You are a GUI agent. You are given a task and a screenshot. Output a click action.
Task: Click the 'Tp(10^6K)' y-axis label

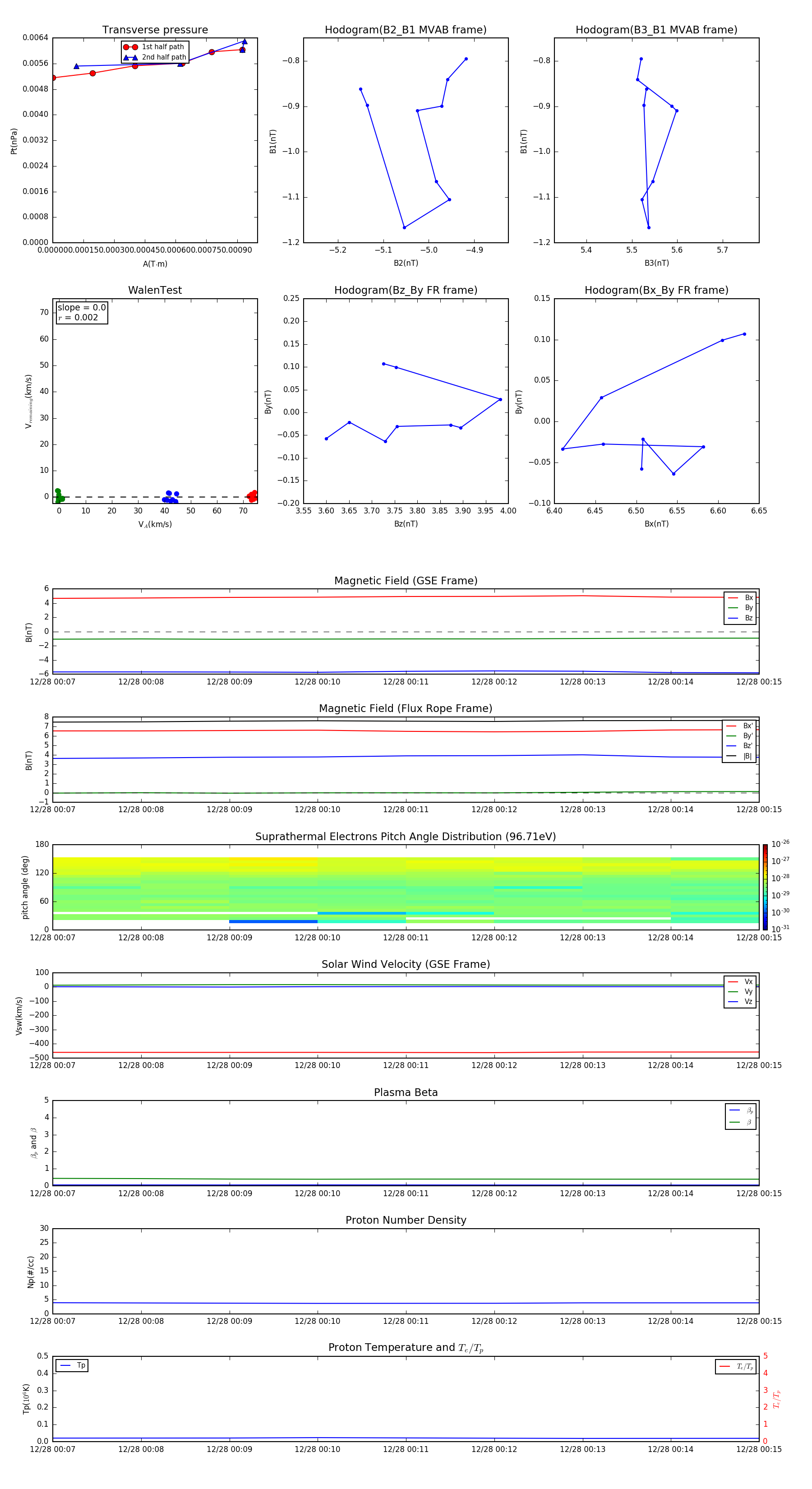coord(26,1399)
